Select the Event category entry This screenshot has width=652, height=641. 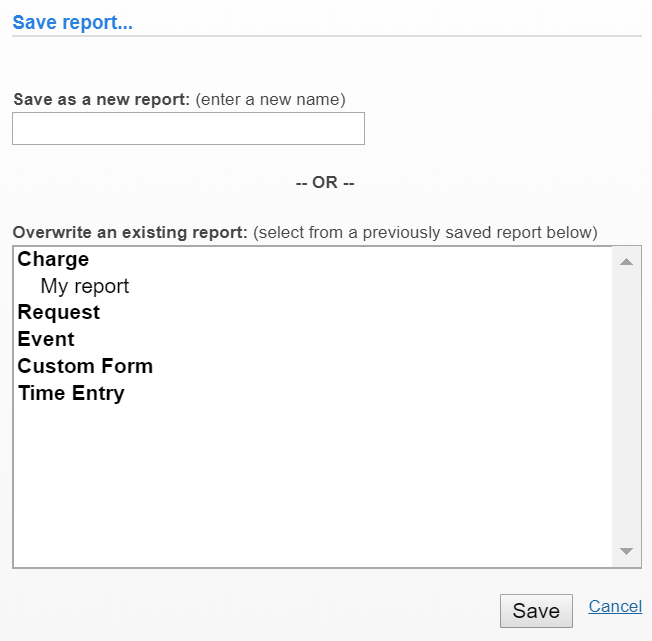click(x=46, y=340)
